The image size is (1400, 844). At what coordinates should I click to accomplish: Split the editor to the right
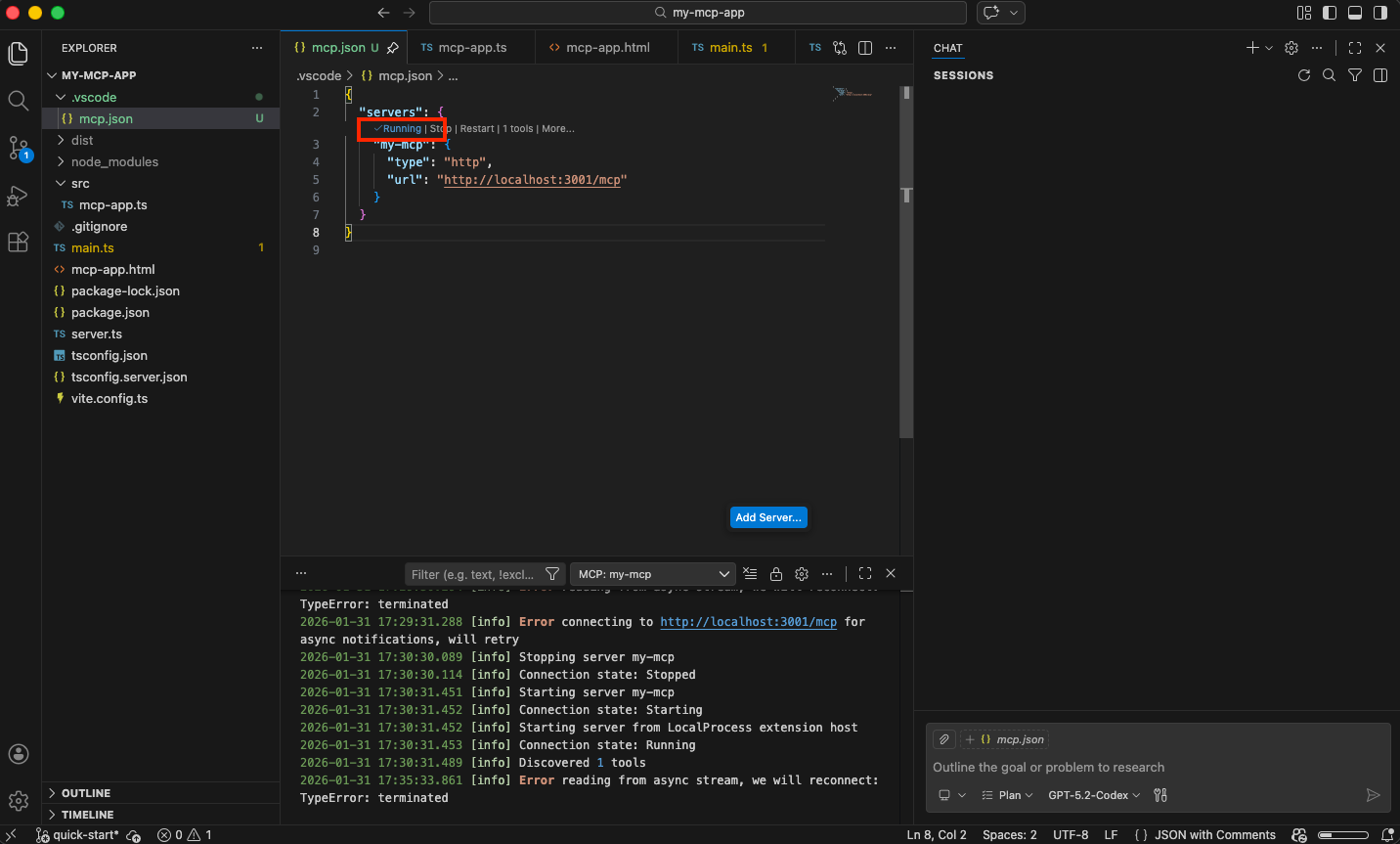tap(865, 47)
